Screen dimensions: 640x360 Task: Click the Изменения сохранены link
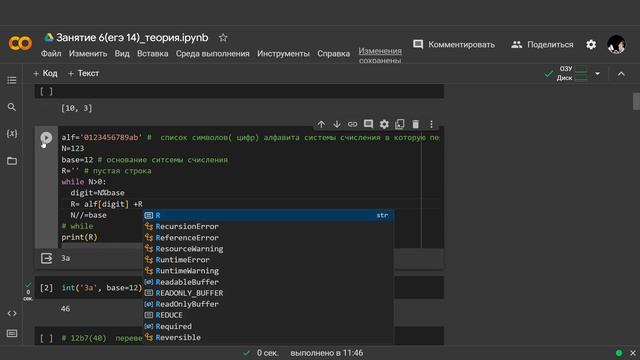[x=380, y=56]
